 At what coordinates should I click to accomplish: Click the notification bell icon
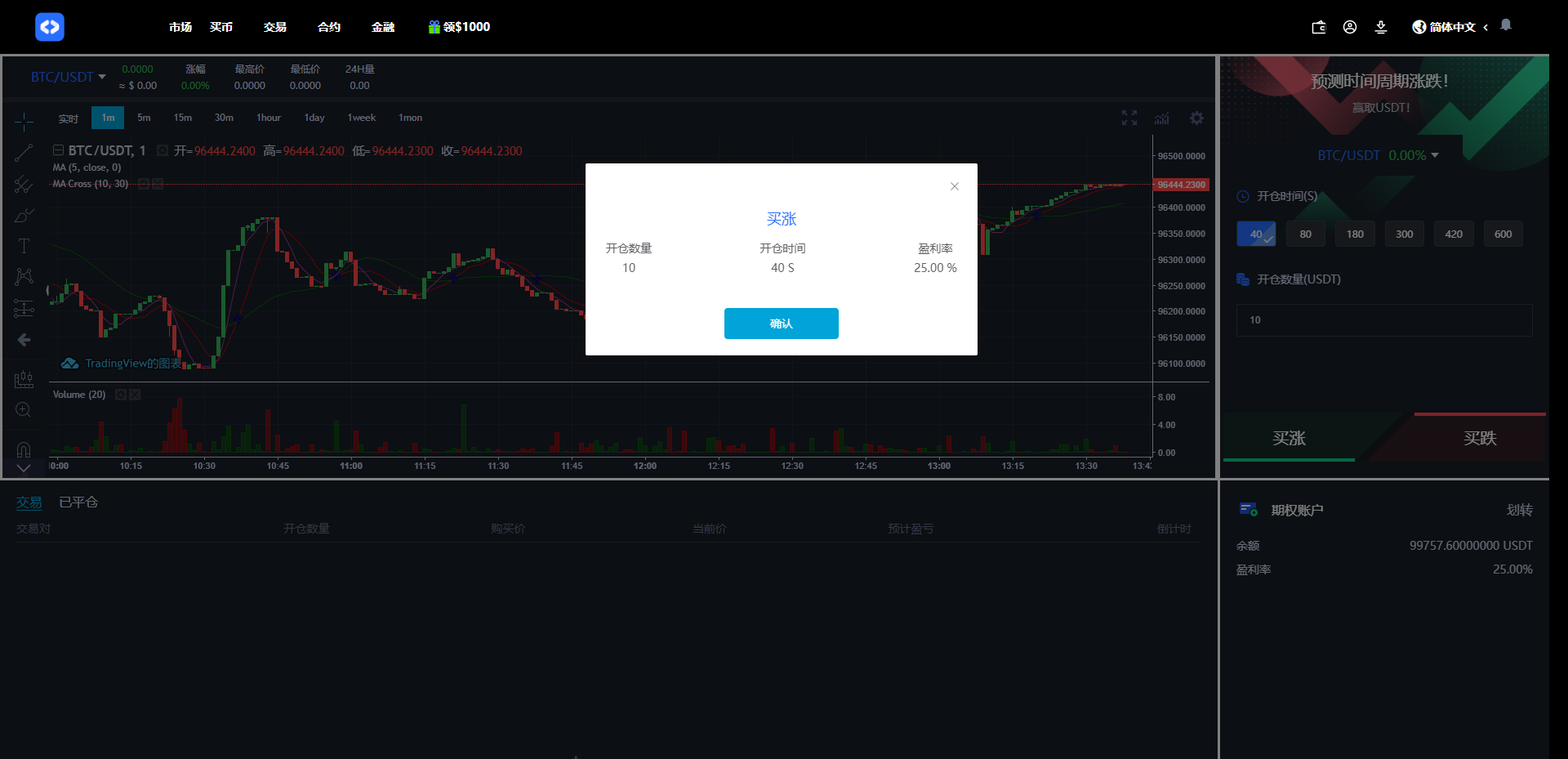coord(1506,25)
